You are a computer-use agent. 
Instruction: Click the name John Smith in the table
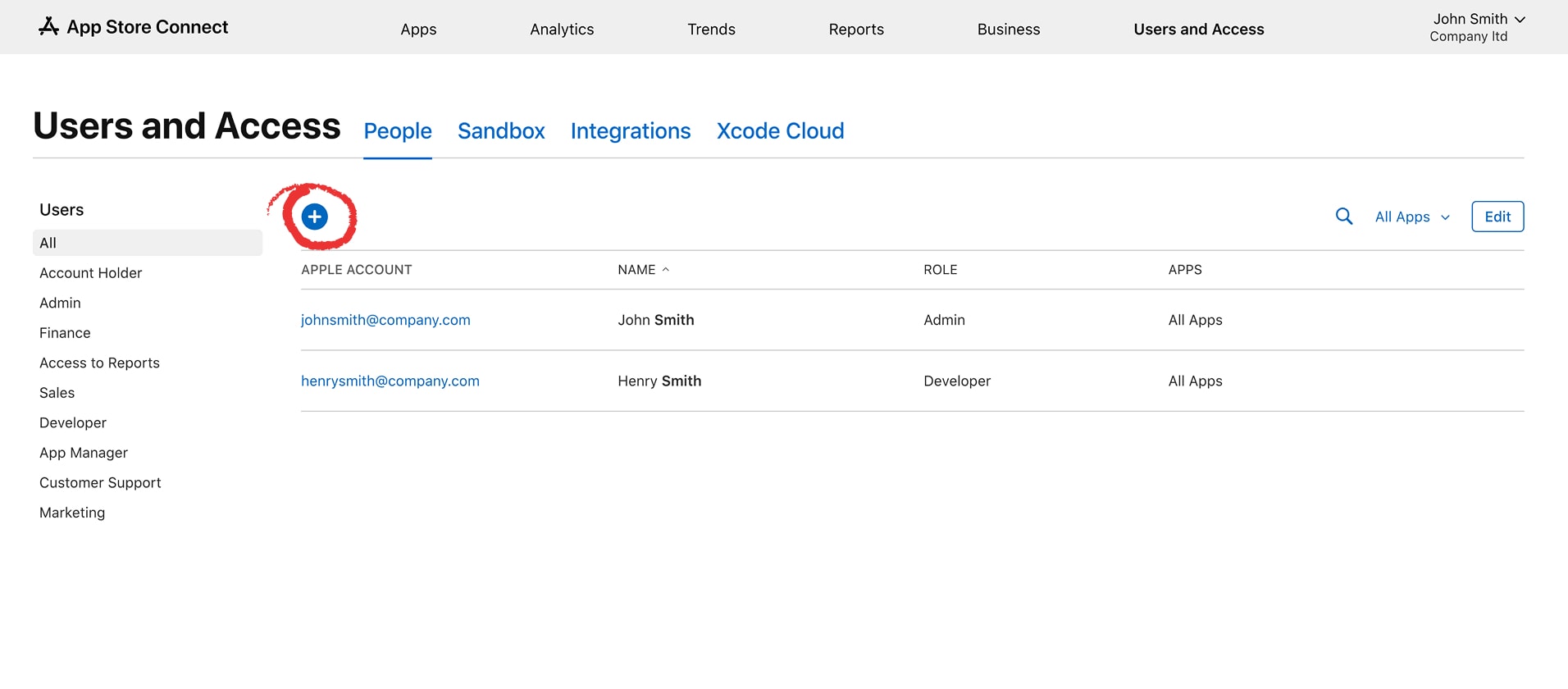656,320
